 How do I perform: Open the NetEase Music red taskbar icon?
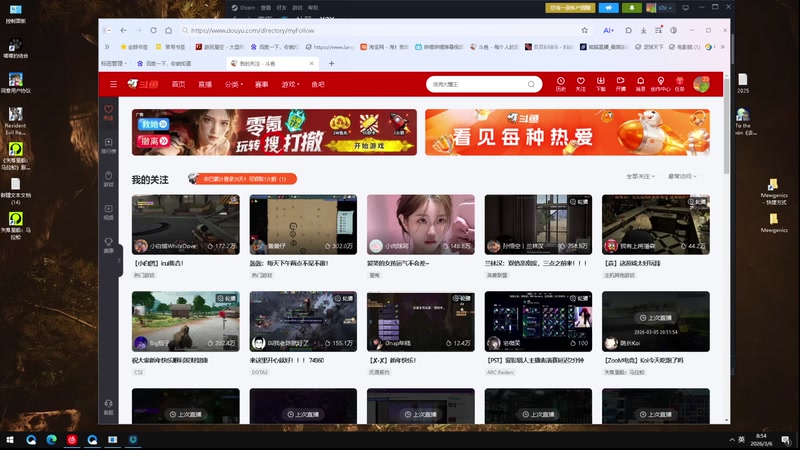point(72,440)
